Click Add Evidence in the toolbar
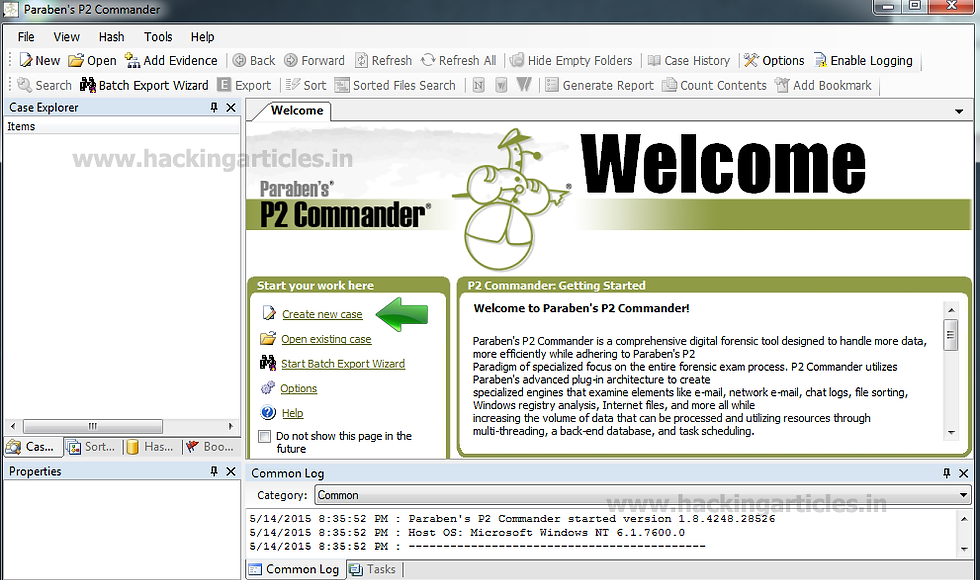Screen dimensions: 980x580 point(171,61)
